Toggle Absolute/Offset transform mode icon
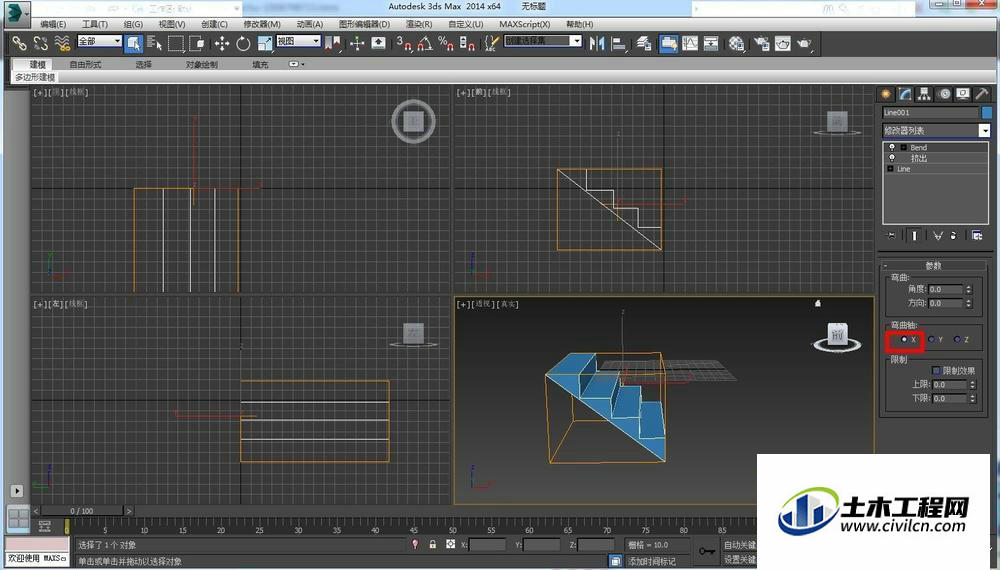The image size is (1000, 570). tap(451, 544)
